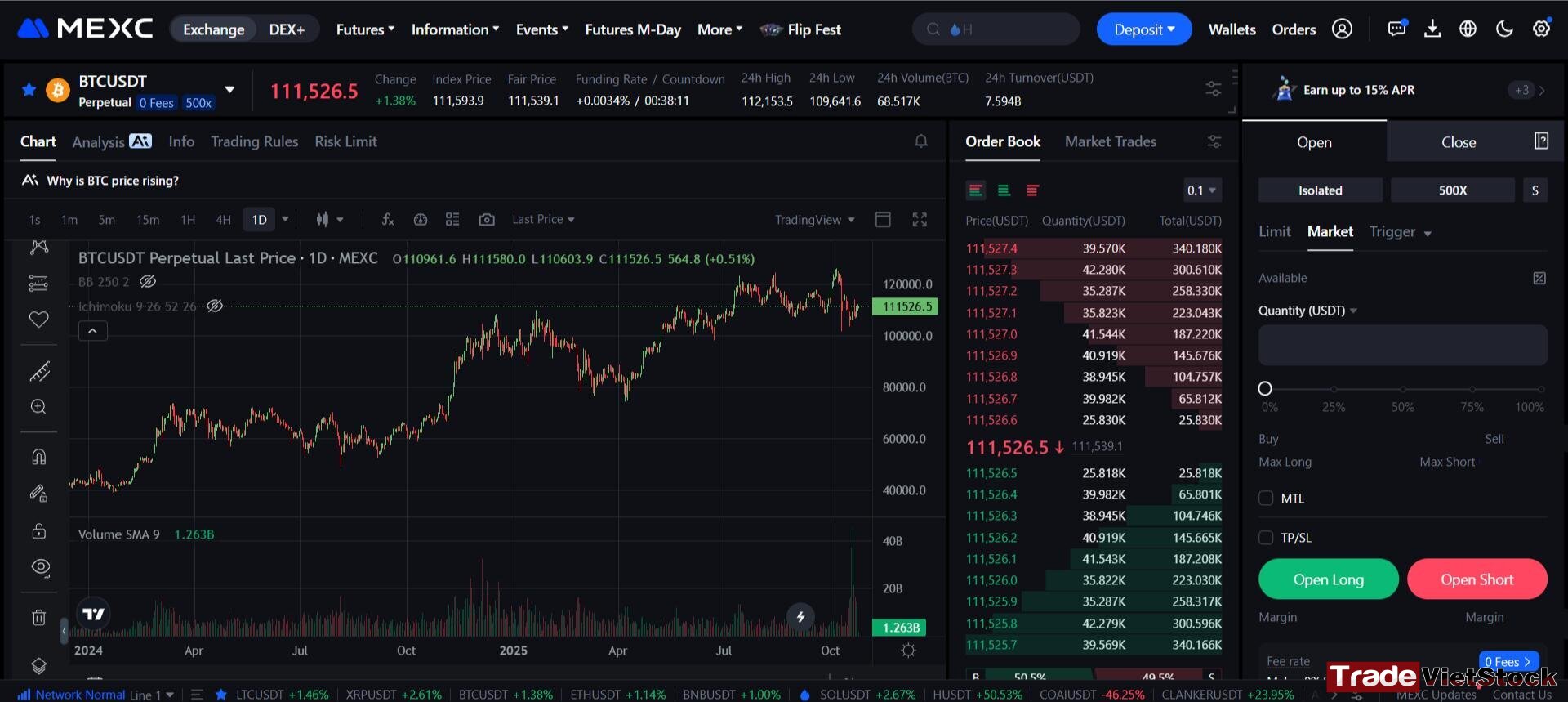
Task: Open the Trigger order type dropdown
Action: [x=1400, y=232]
